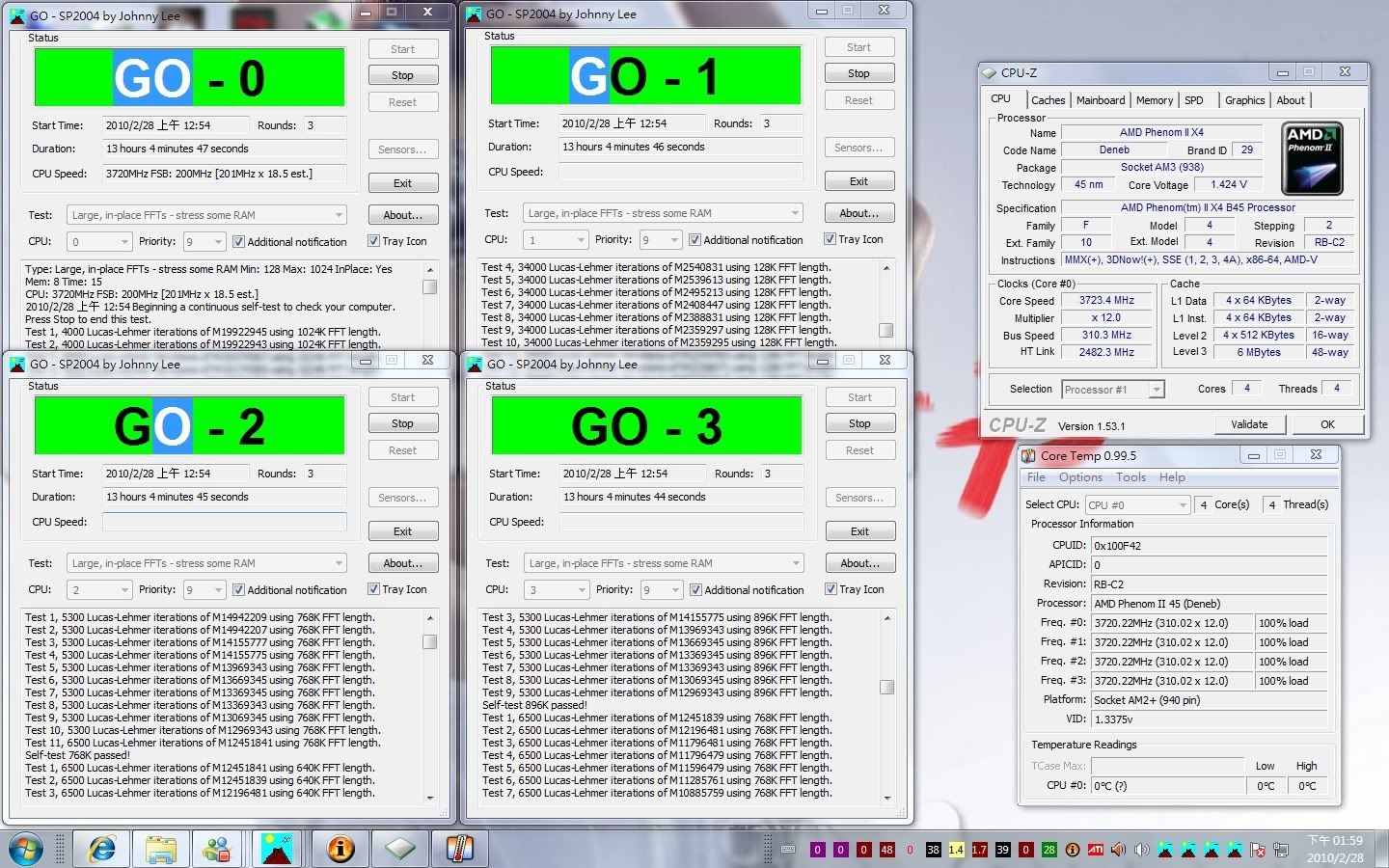
Task: Click tray temperature icon showing 38
Action: coord(933,850)
